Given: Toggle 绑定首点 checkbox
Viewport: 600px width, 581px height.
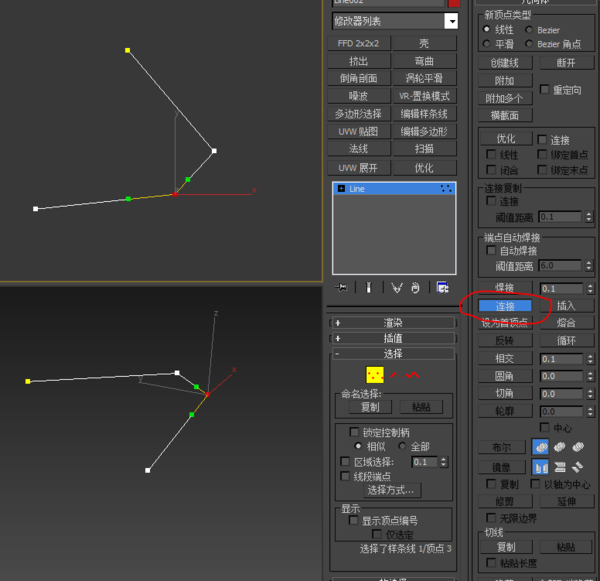Looking at the screenshot, I should coord(542,154).
